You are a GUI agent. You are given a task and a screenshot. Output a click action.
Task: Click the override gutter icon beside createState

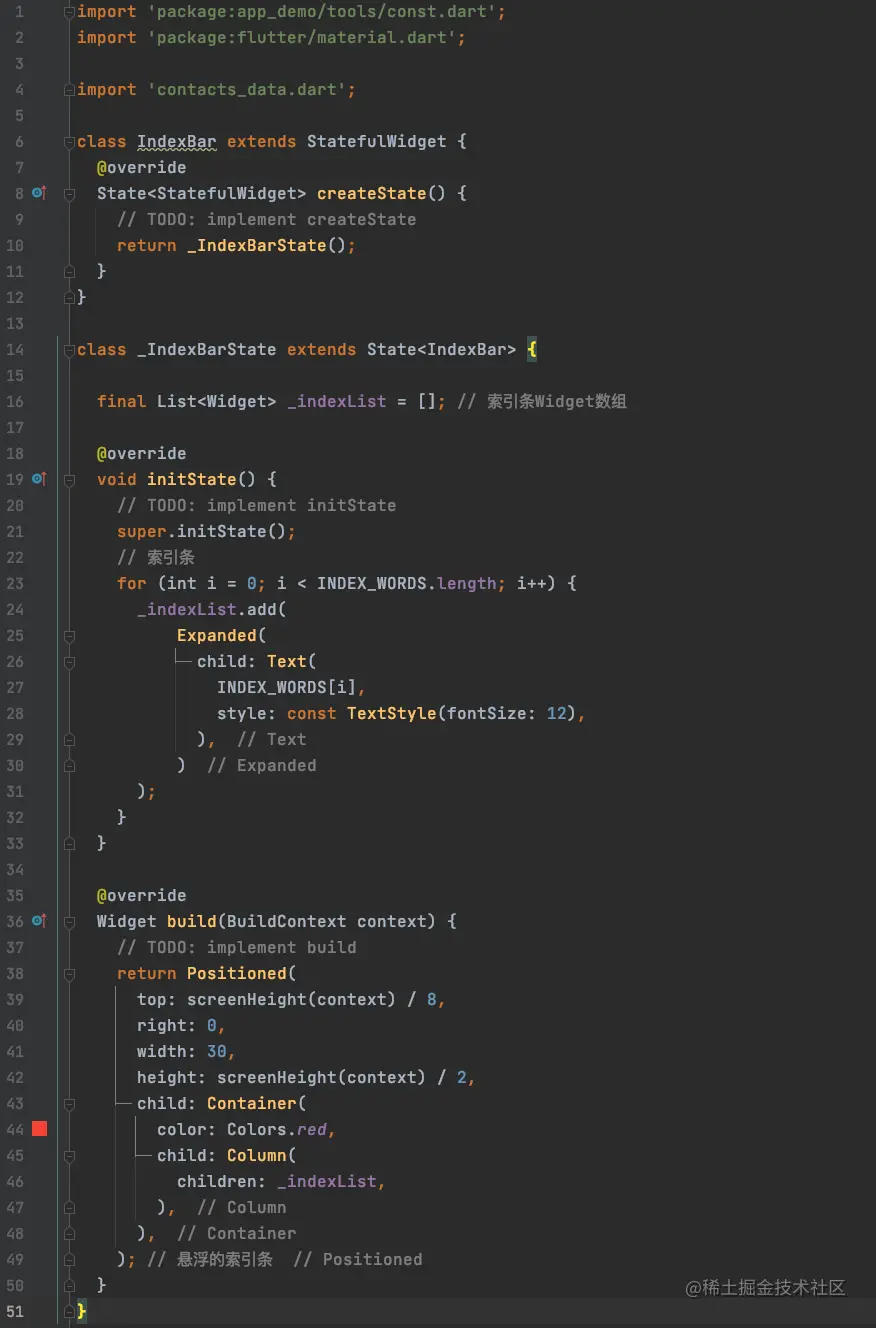pyautogui.click(x=38, y=193)
